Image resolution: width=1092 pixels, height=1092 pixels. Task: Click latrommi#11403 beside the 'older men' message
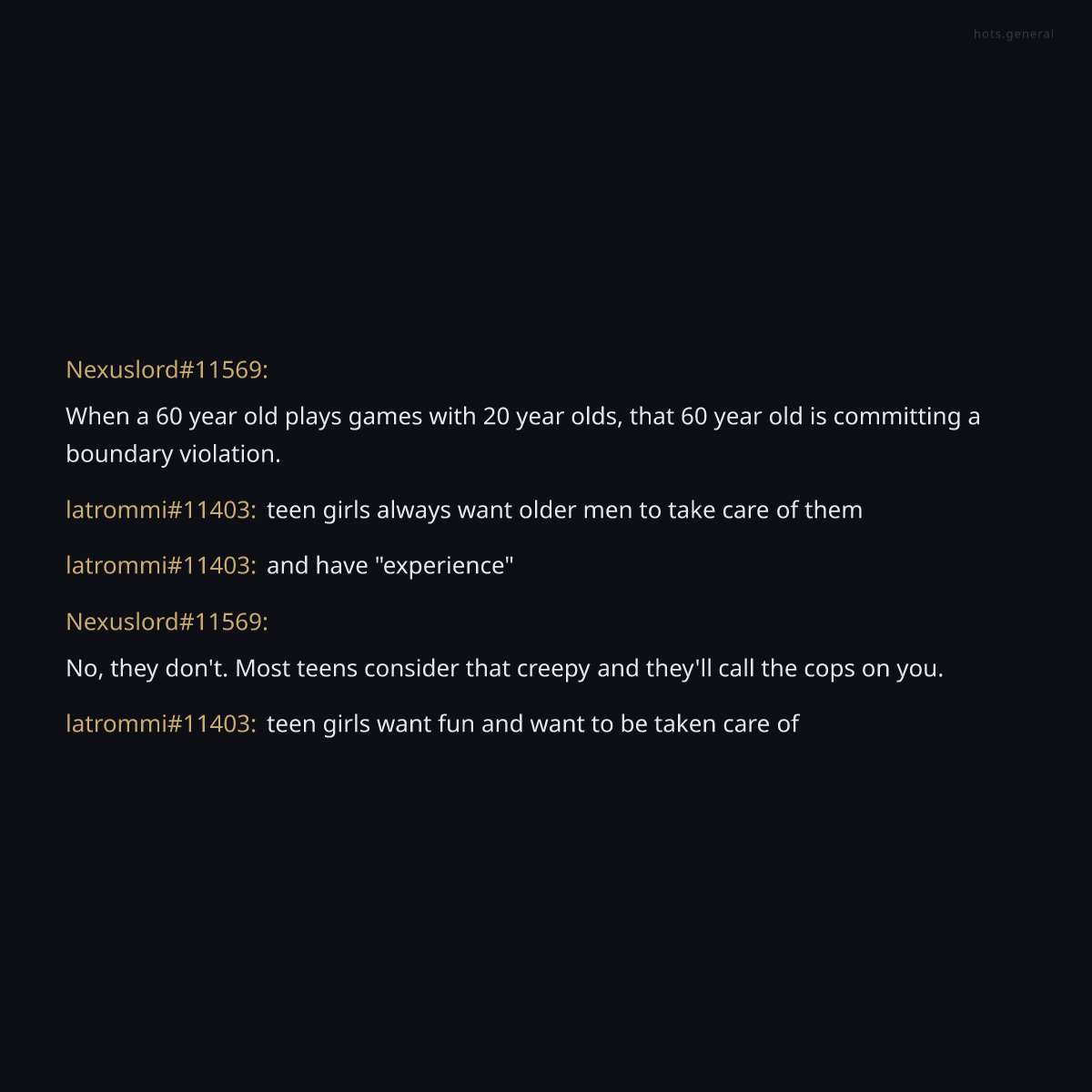point(161,510)
